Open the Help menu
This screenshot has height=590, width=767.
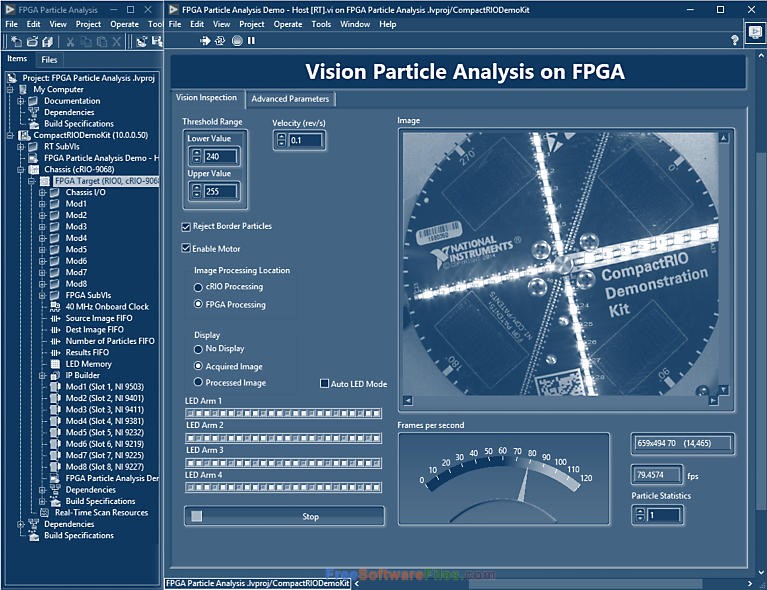pyautogui.click(x=387, y=24)
